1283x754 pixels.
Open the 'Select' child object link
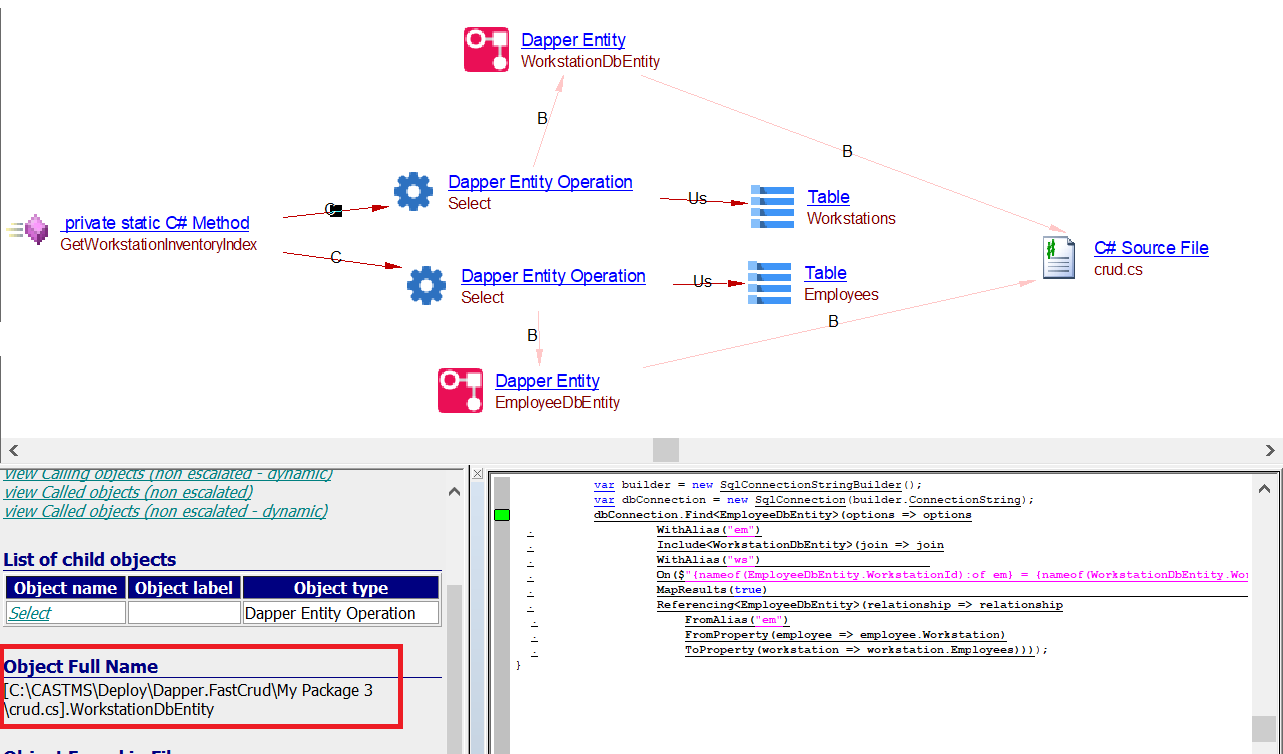pyautogui.click(x=30, y=613)
